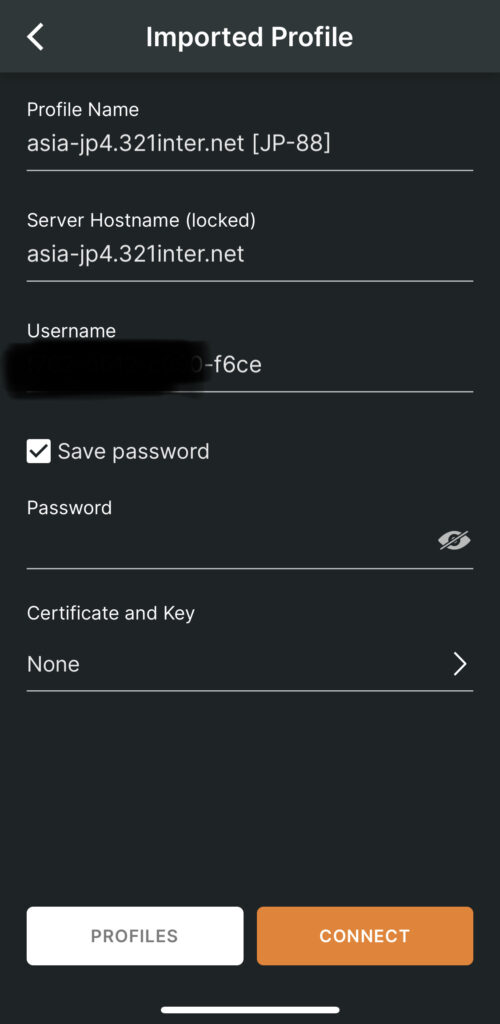
Task: Click the Profile Name label
Action: (83, 109)
